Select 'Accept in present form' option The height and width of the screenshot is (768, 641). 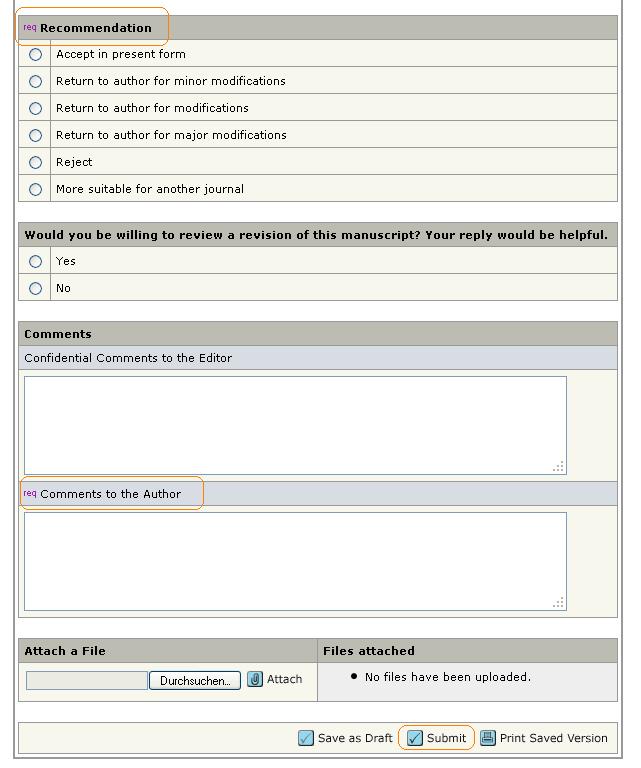click(35, 54)
